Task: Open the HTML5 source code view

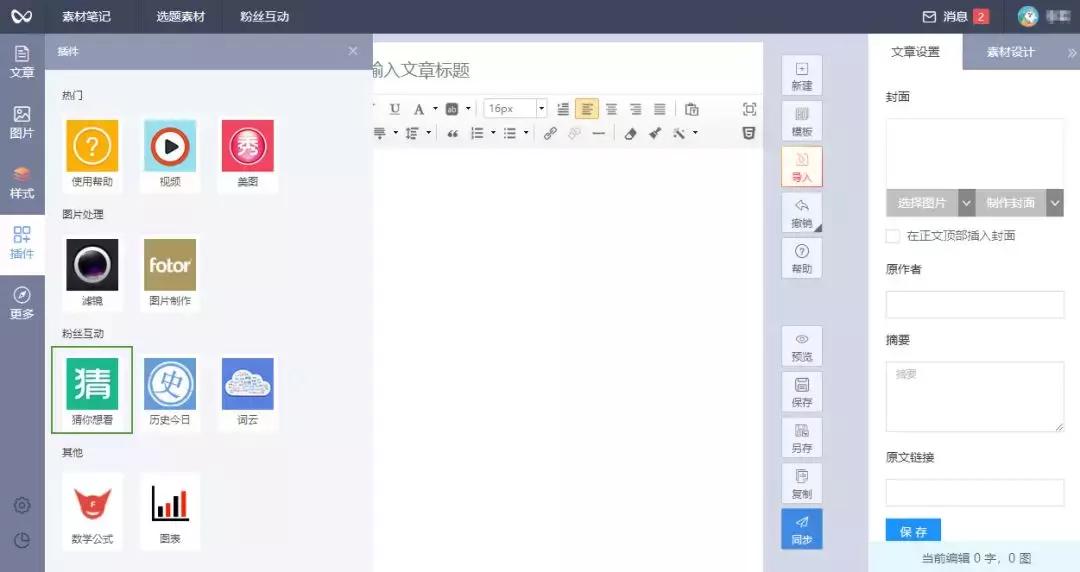Action: point(749,133)
